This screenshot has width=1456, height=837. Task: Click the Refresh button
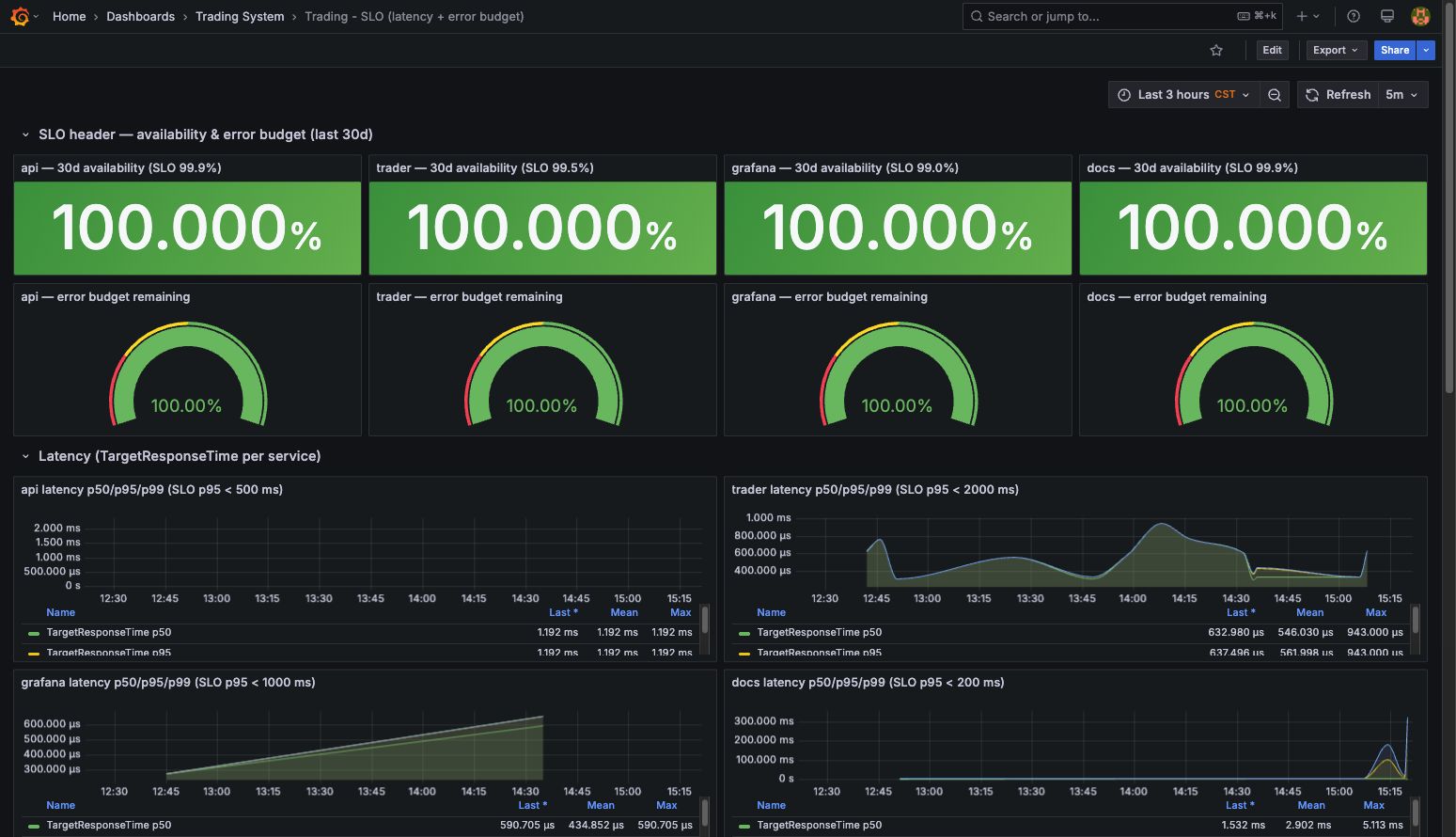(x=1339, y=94)
